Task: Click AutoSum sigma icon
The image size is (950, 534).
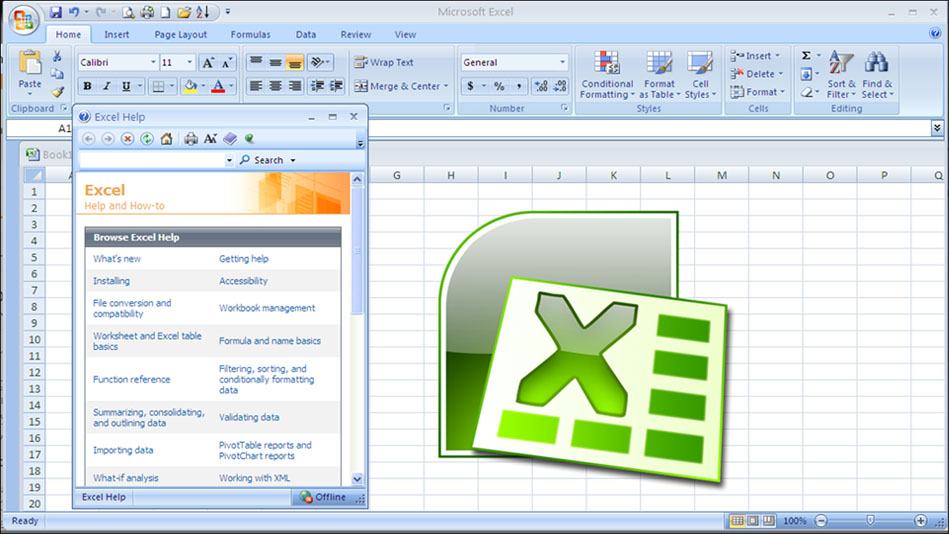Action: click(x=806, y=56)
